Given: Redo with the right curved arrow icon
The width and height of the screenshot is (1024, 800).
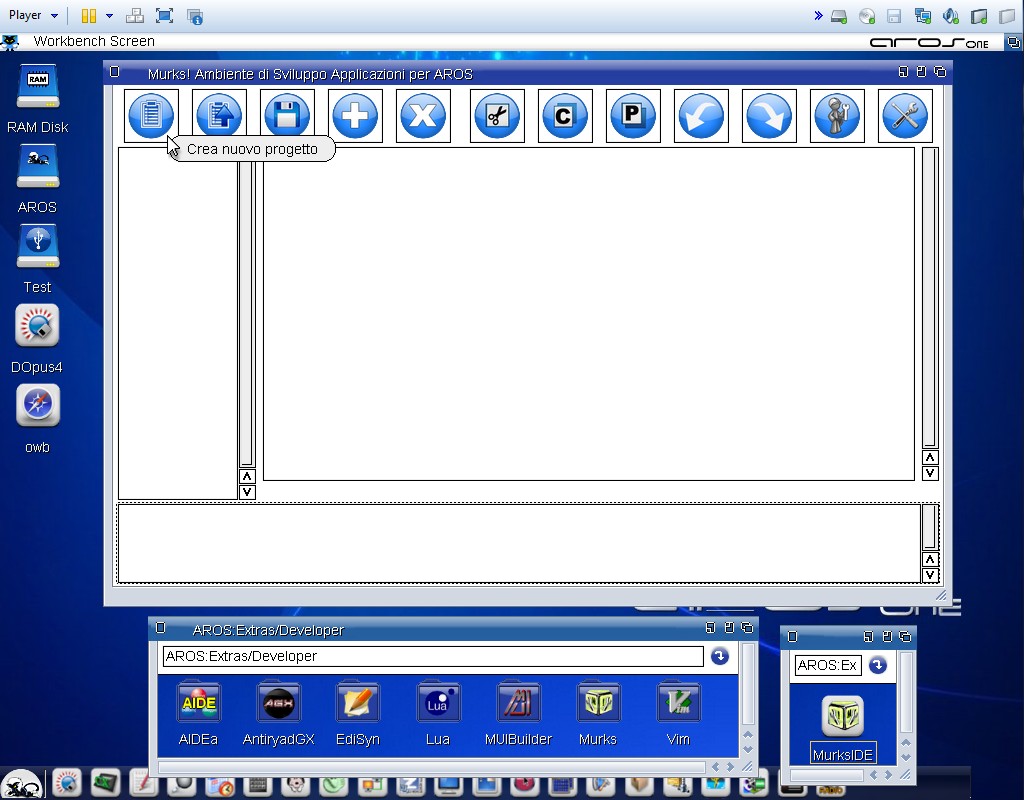Looking at the screenshot, I should click(x=769, y=116).
